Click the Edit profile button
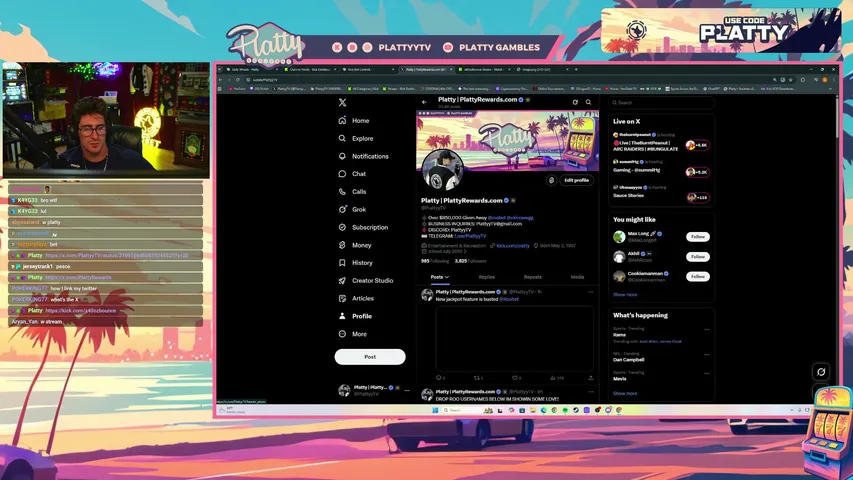853x480 pixels. pos(576,180)
